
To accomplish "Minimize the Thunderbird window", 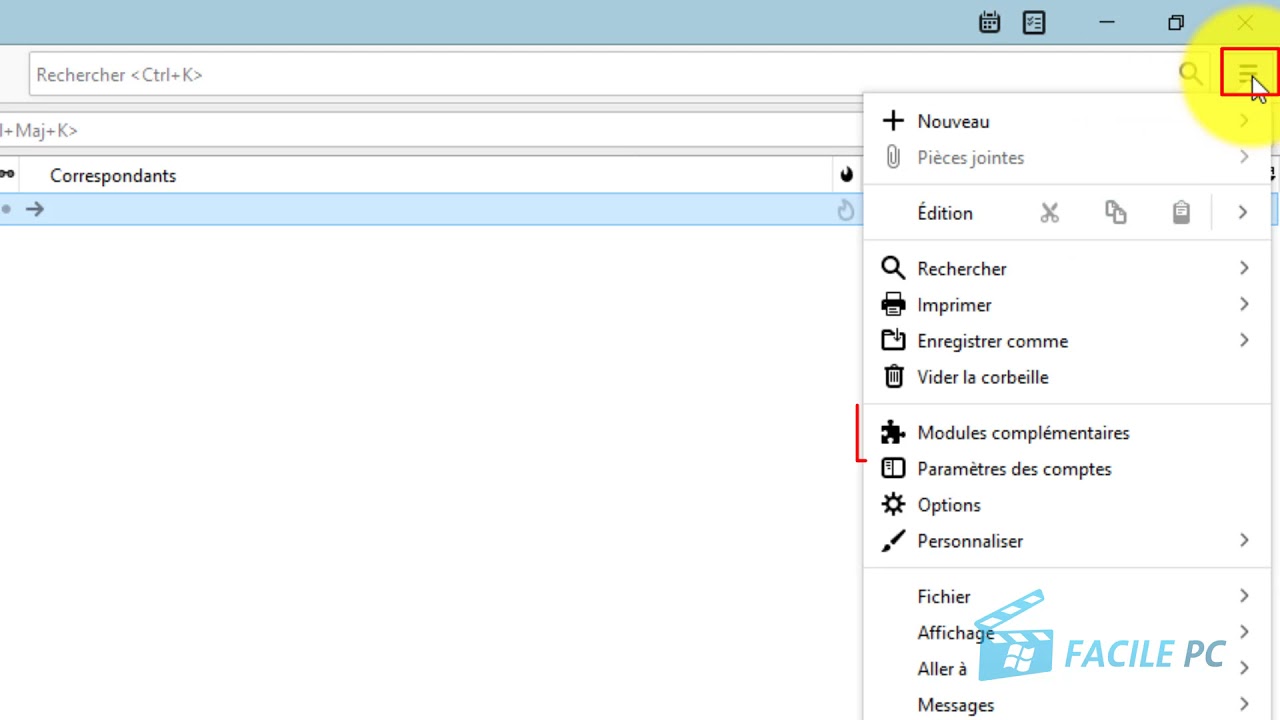I will pyautogui.click(x=1107, y=22).
